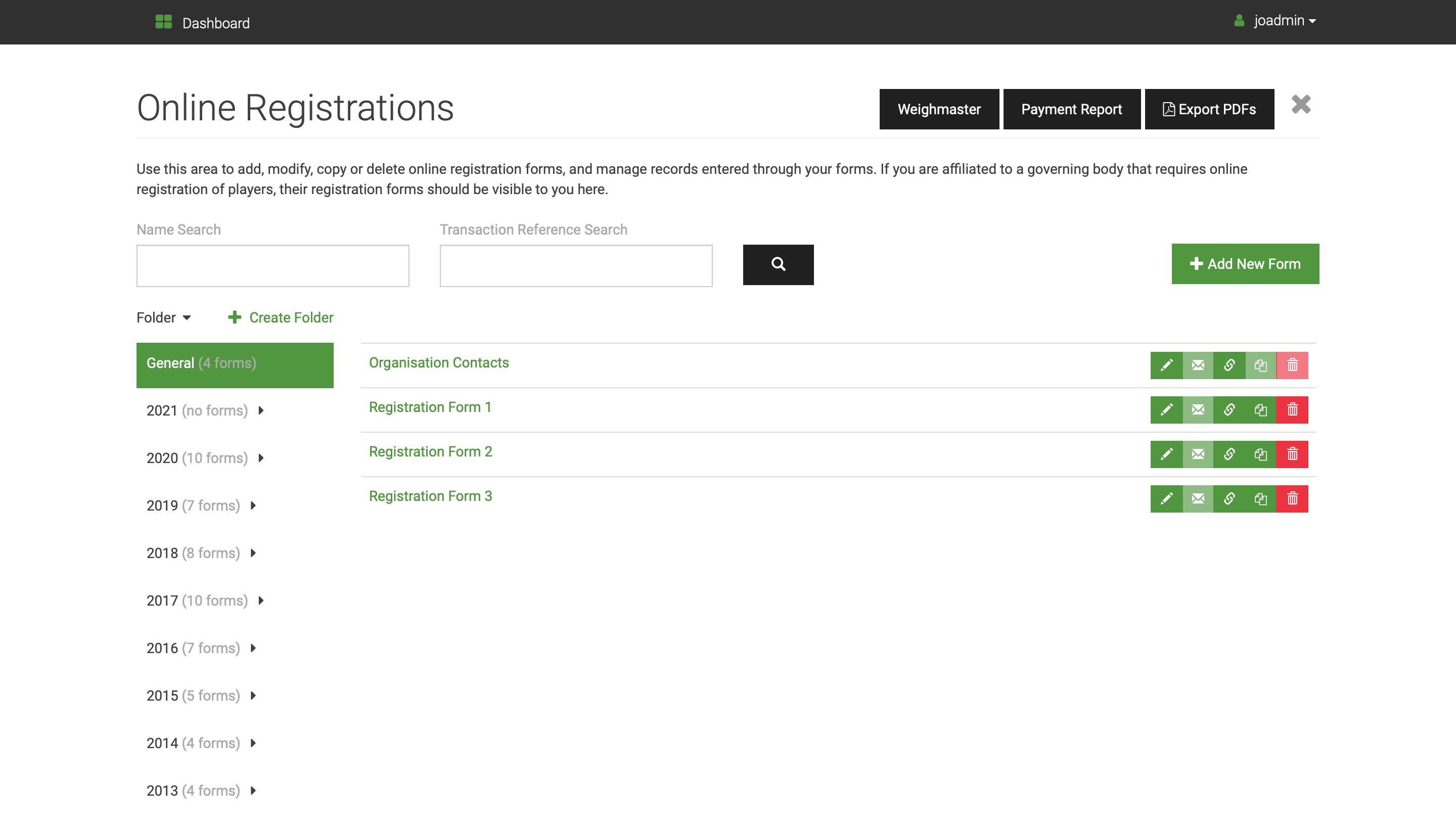Select the 2021 (no forms) folder
Image resolution: width=1456 pixels, height=827 pixels.
coord(197,410)
